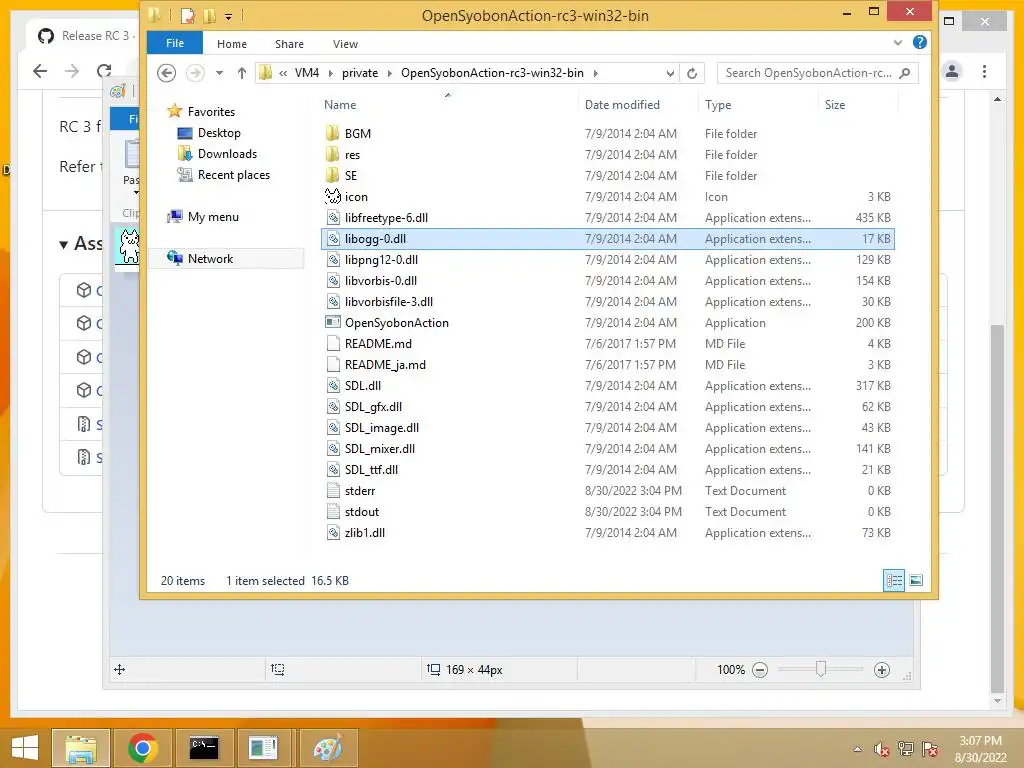Open Chrome three-dot menu
The height and width of the screenshot is (768, 1024).
click(984, 71)
